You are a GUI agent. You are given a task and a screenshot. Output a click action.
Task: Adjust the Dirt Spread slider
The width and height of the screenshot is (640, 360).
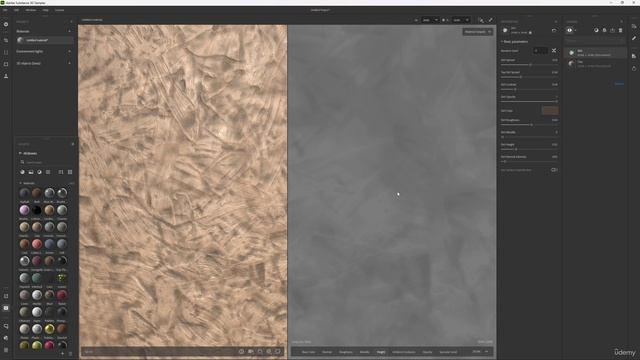point(529,65)
